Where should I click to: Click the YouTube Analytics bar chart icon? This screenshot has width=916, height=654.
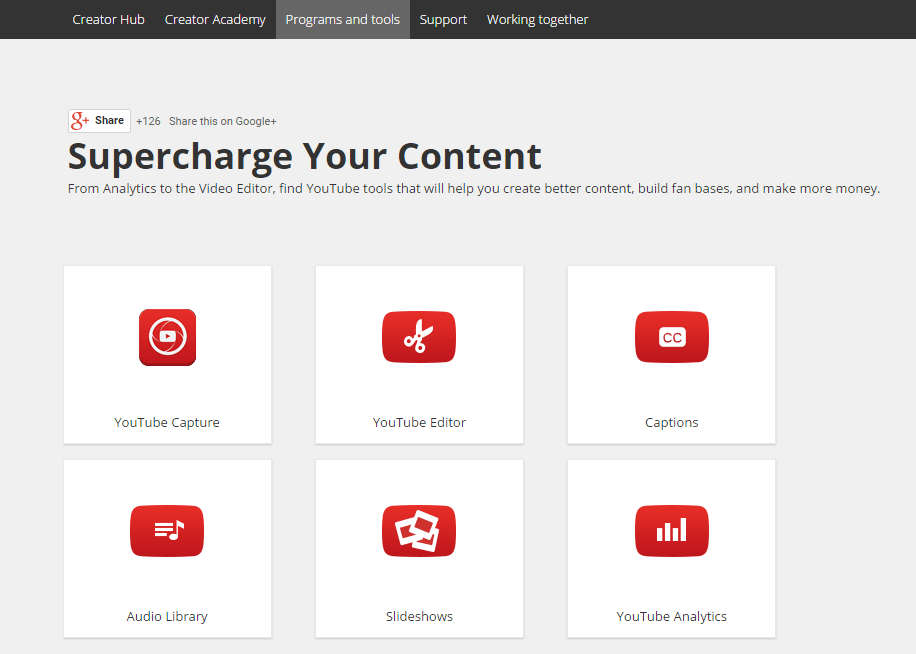coord(671,531)
